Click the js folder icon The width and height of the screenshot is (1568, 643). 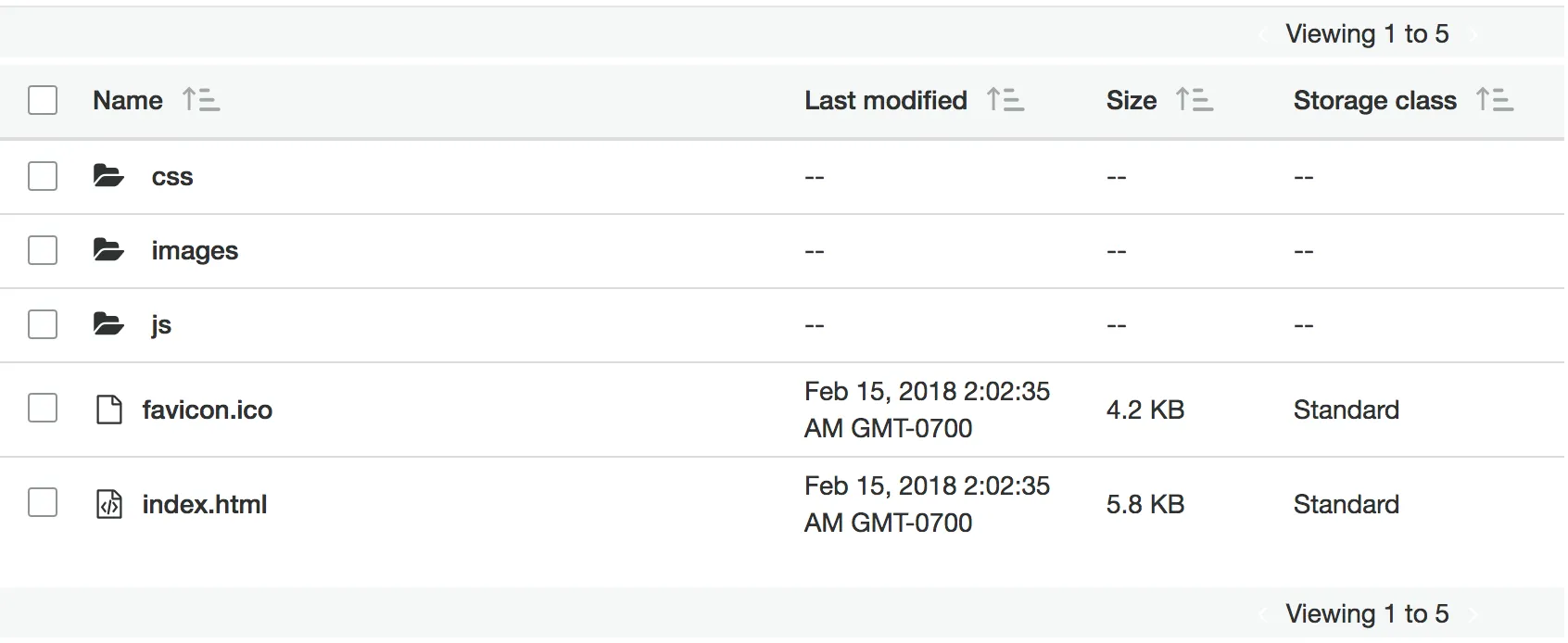[108, 324]
